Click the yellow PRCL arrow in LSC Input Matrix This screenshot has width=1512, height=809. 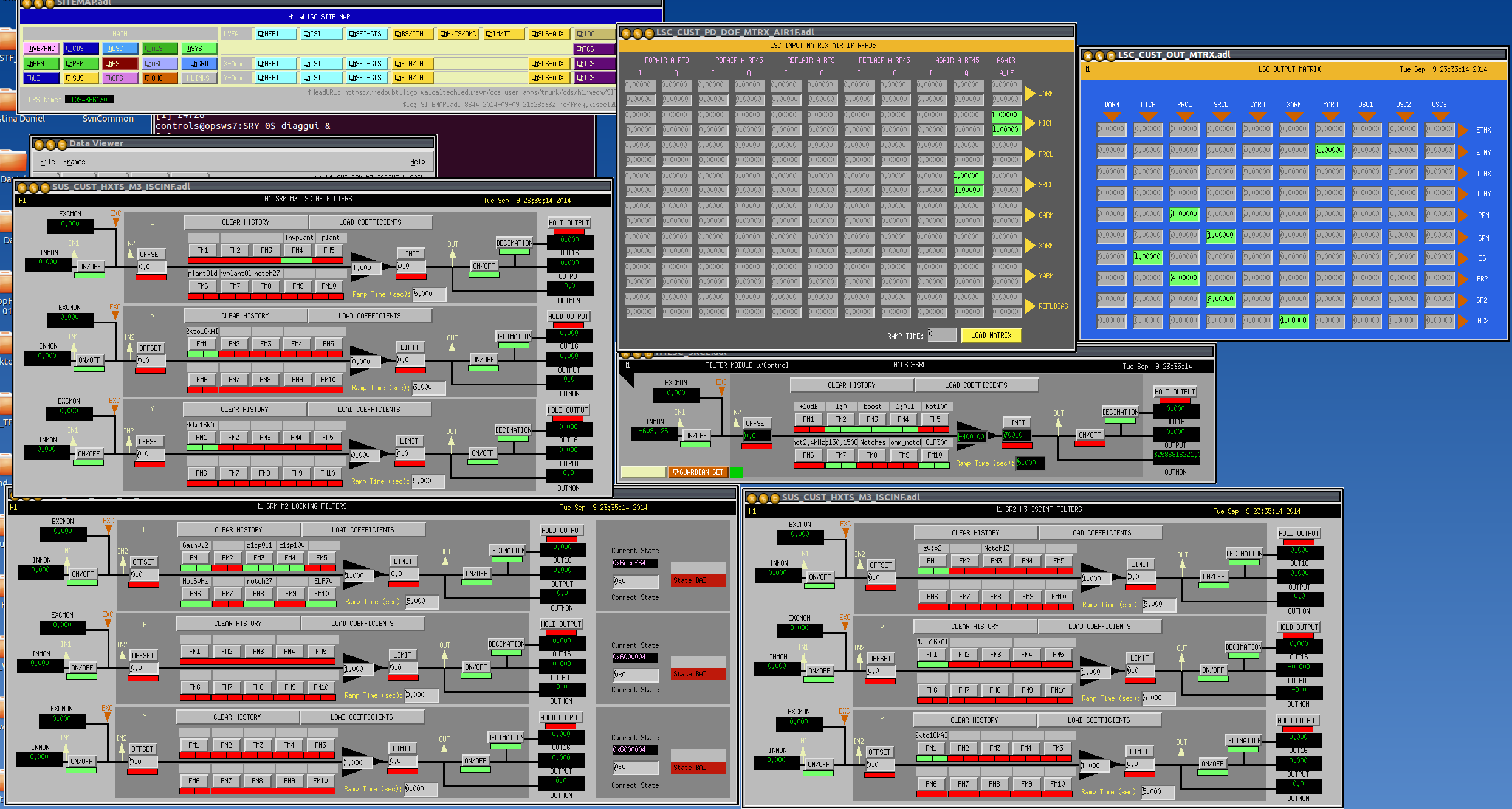[1030, 154]
